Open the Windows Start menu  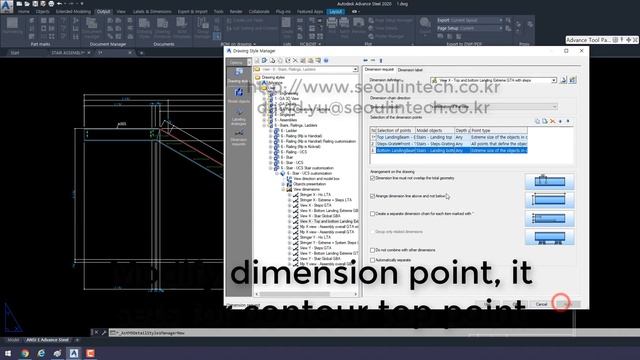point(8,353)
